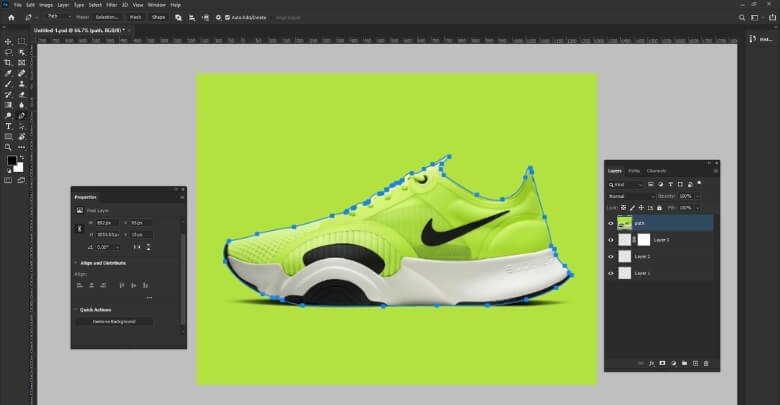
Task: Select the Dodge tool
Action: click(x=8, y=115)
